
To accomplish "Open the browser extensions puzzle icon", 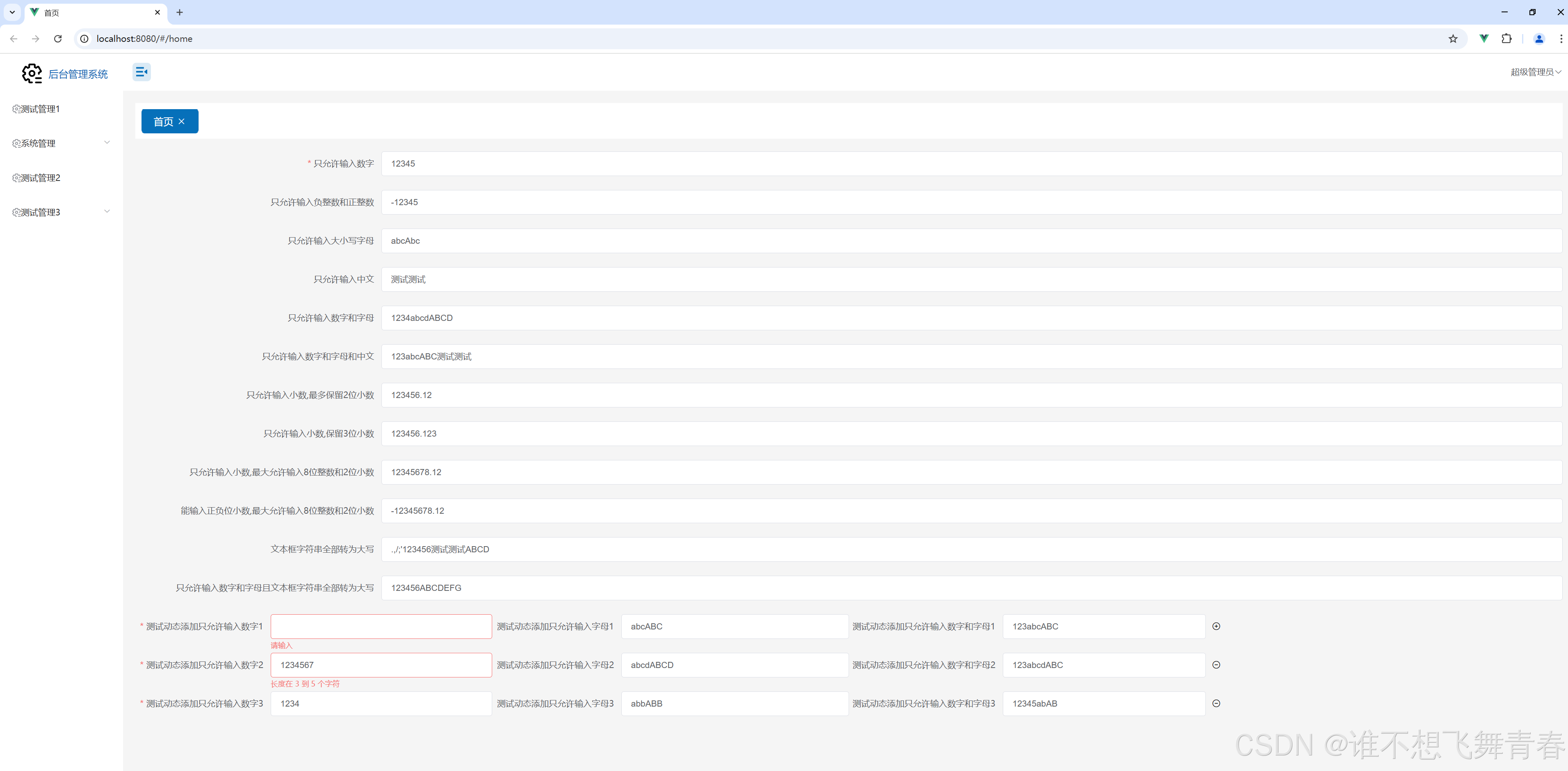I will [x=1506, y=39].
